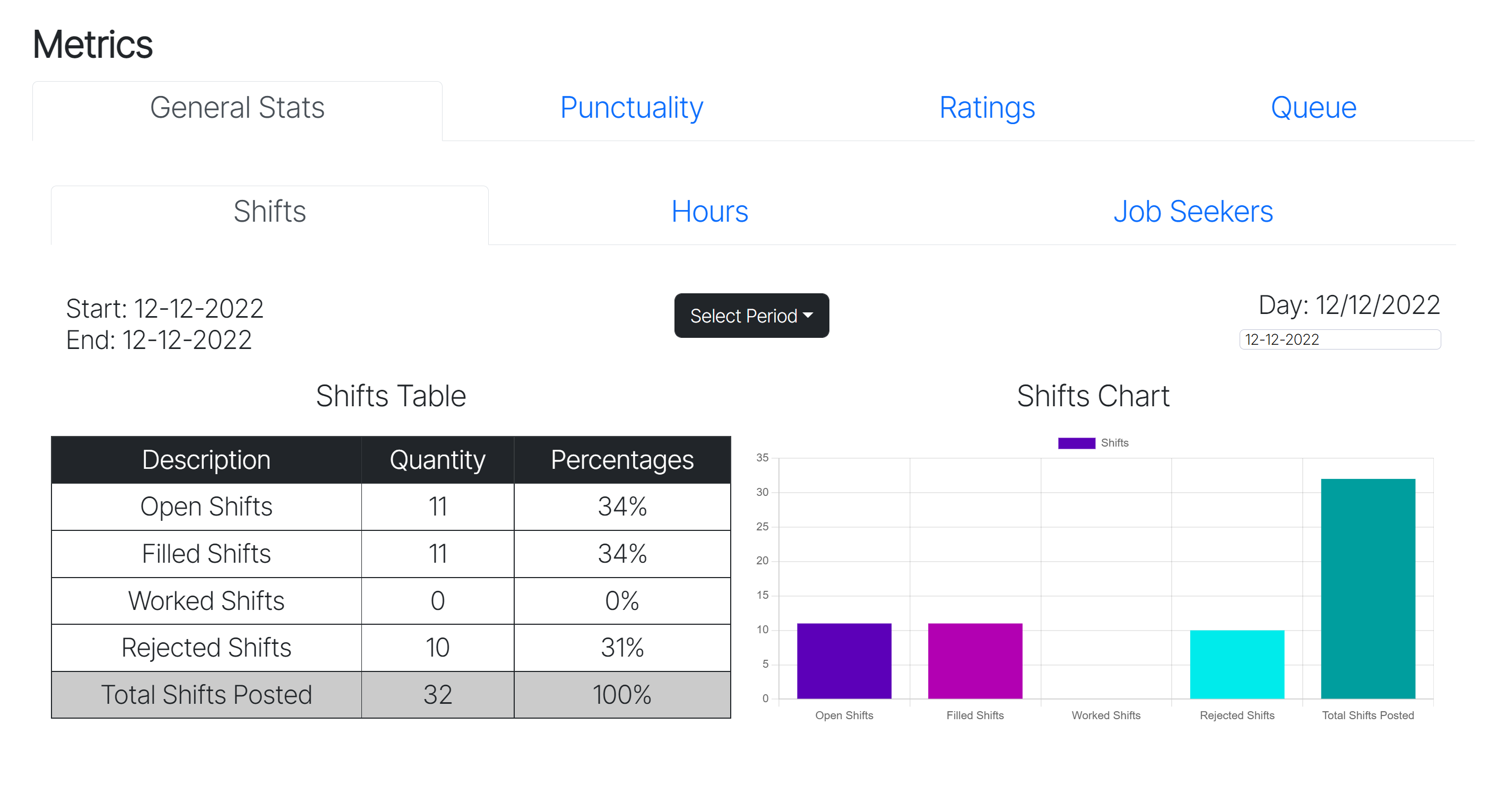This screenshot has width=1506, height=812.
Task: Switch to the Ratings tab
Action: coord(987,108)
